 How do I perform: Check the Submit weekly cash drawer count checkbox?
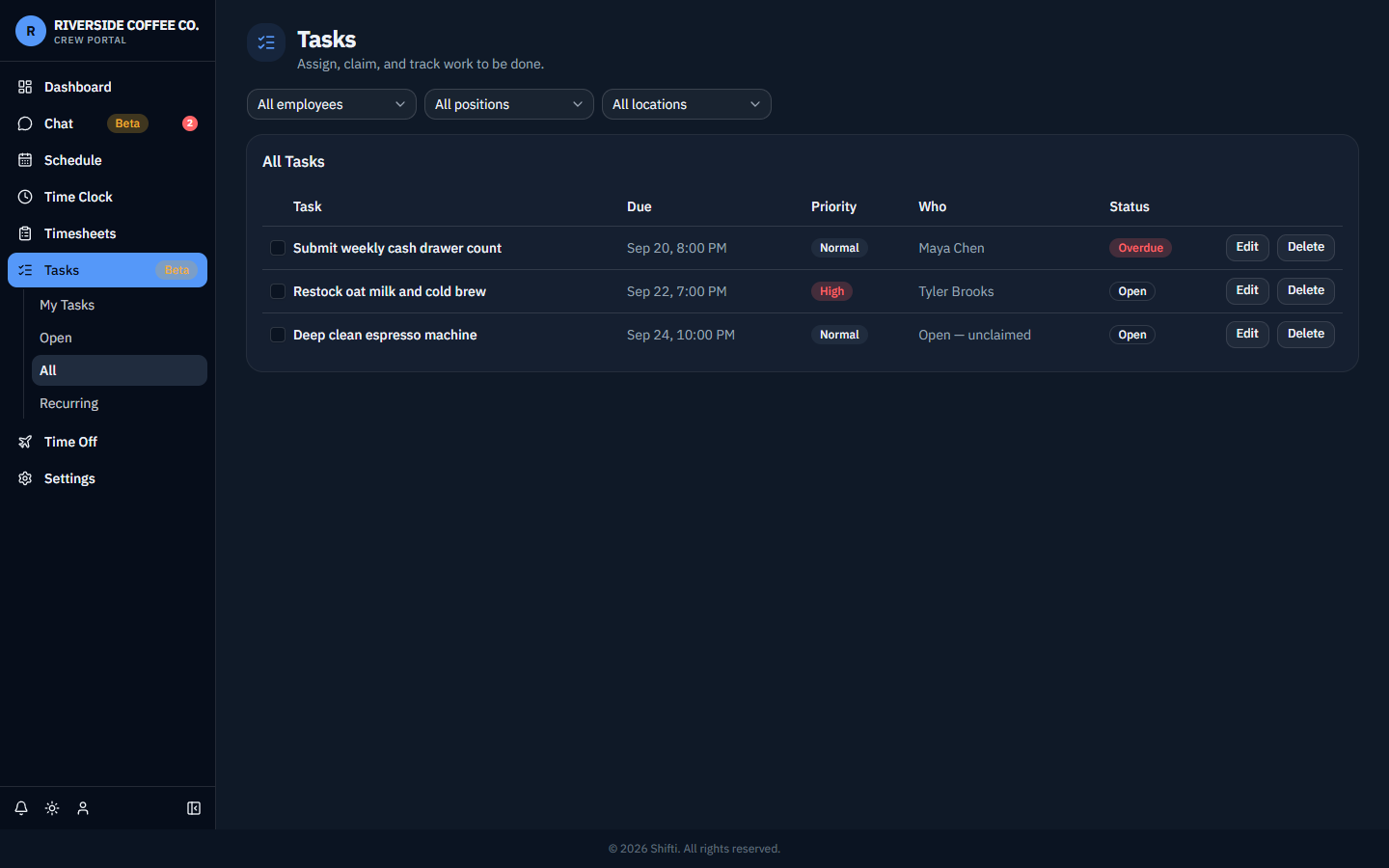pos(278,248)
